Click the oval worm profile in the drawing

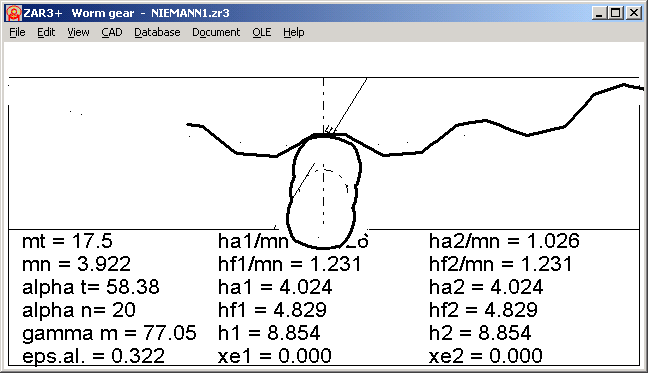(x=324, y=191)
